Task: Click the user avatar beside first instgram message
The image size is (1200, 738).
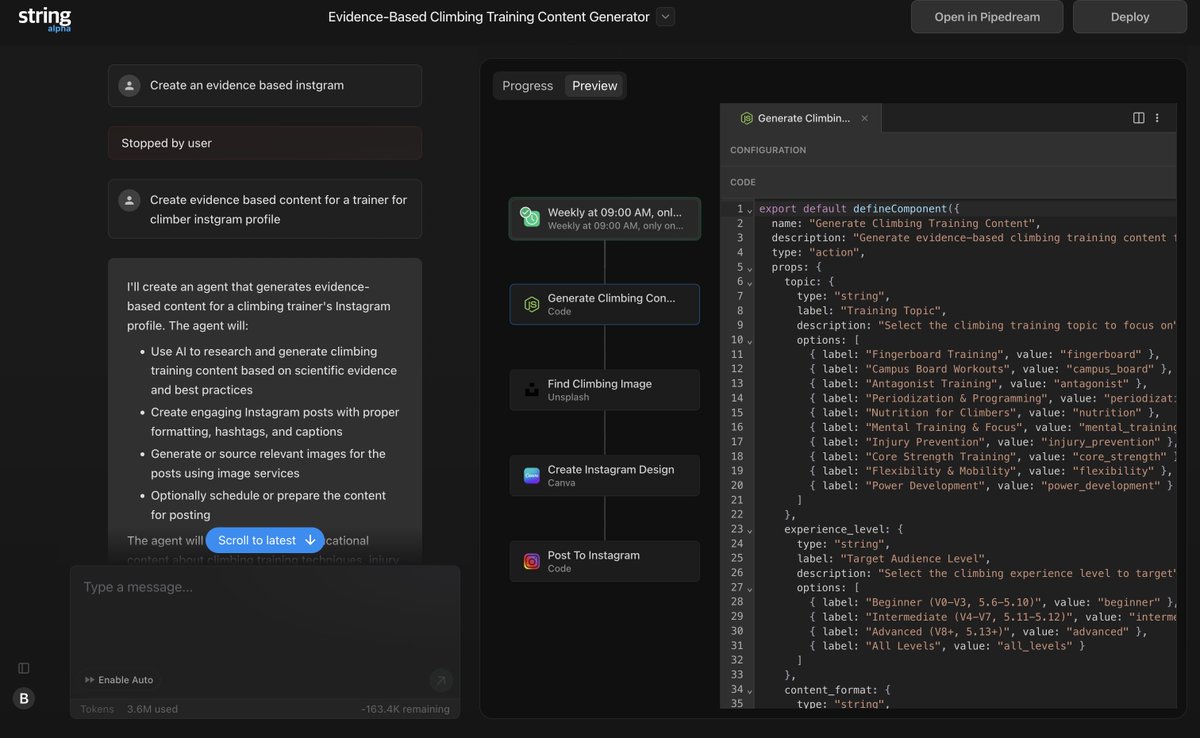Action: pyautogui.click(x=129, y=86)
